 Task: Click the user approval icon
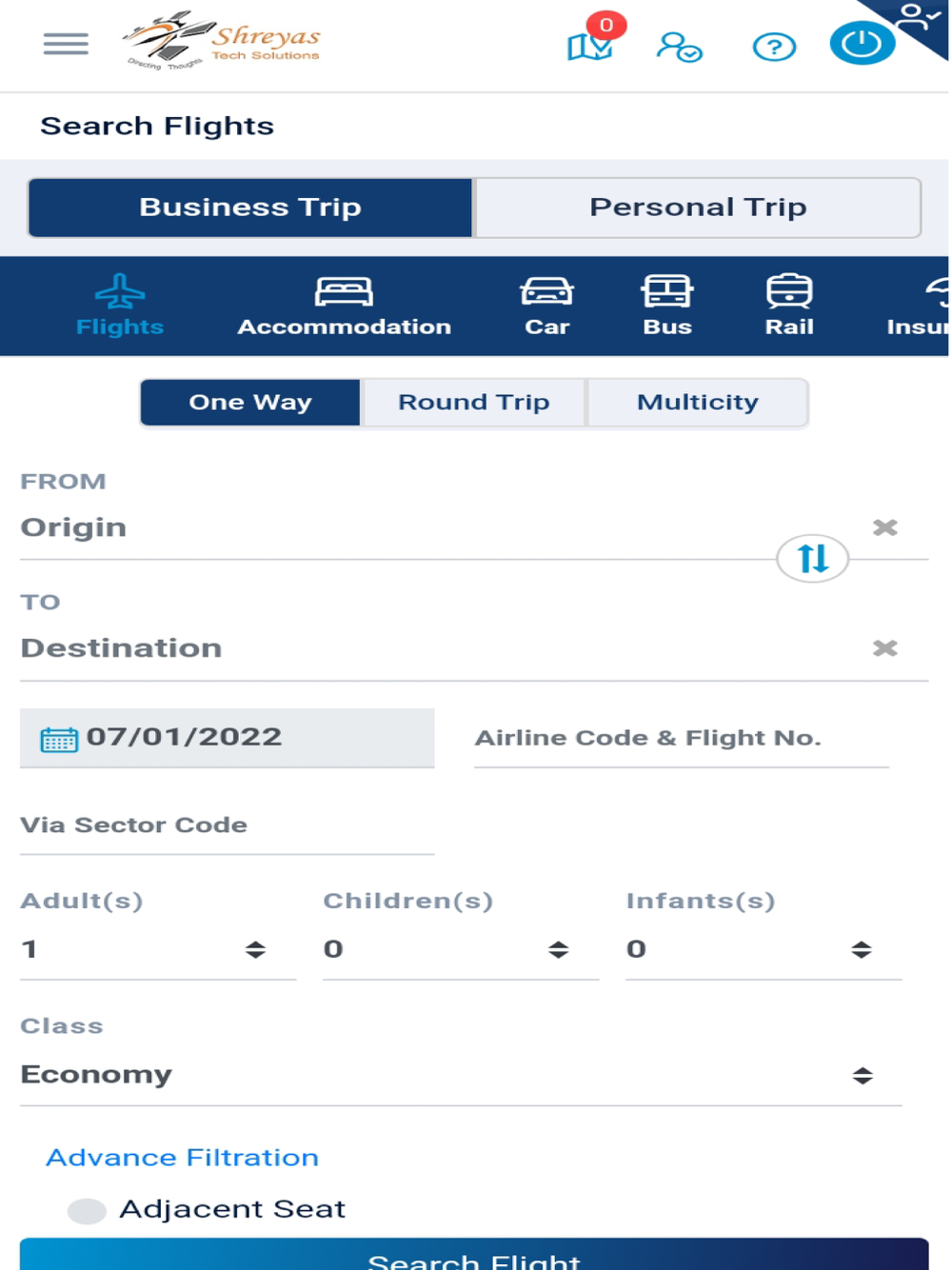click(679, 47)
